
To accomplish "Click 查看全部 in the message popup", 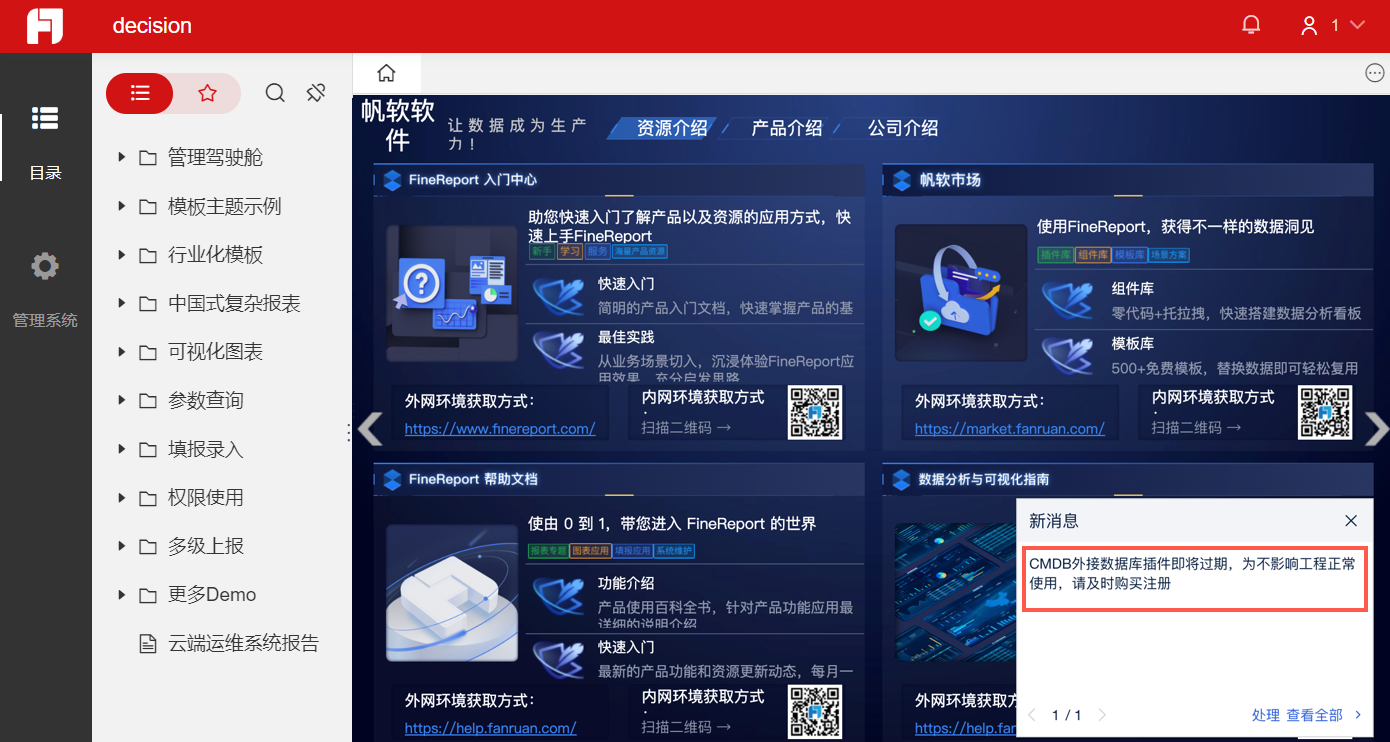I will click(x=1314, y=715).
